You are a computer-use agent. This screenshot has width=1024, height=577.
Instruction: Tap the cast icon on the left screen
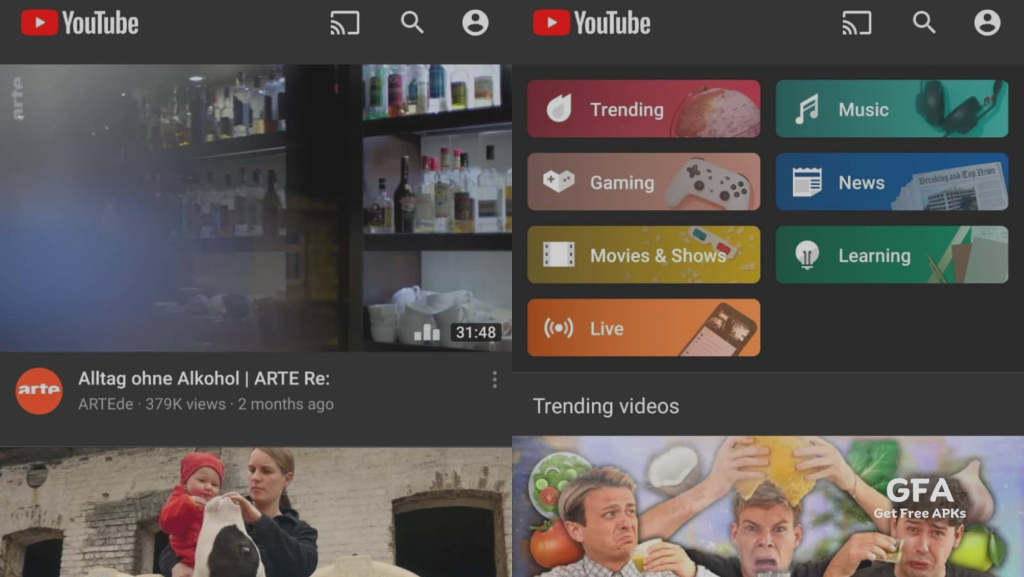coord(345,23)
